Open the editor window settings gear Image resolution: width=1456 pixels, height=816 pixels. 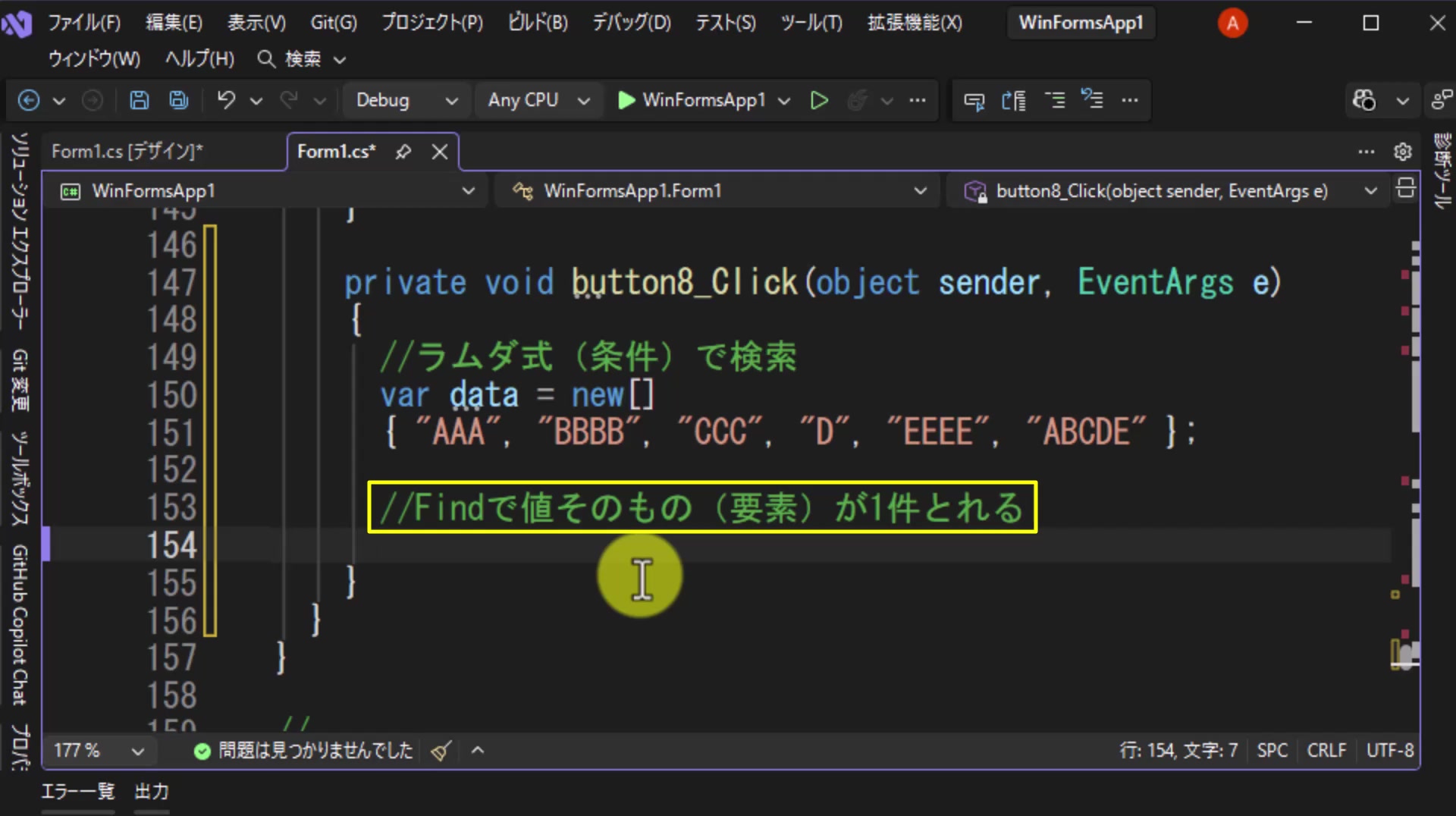[x=1403, y=152]
